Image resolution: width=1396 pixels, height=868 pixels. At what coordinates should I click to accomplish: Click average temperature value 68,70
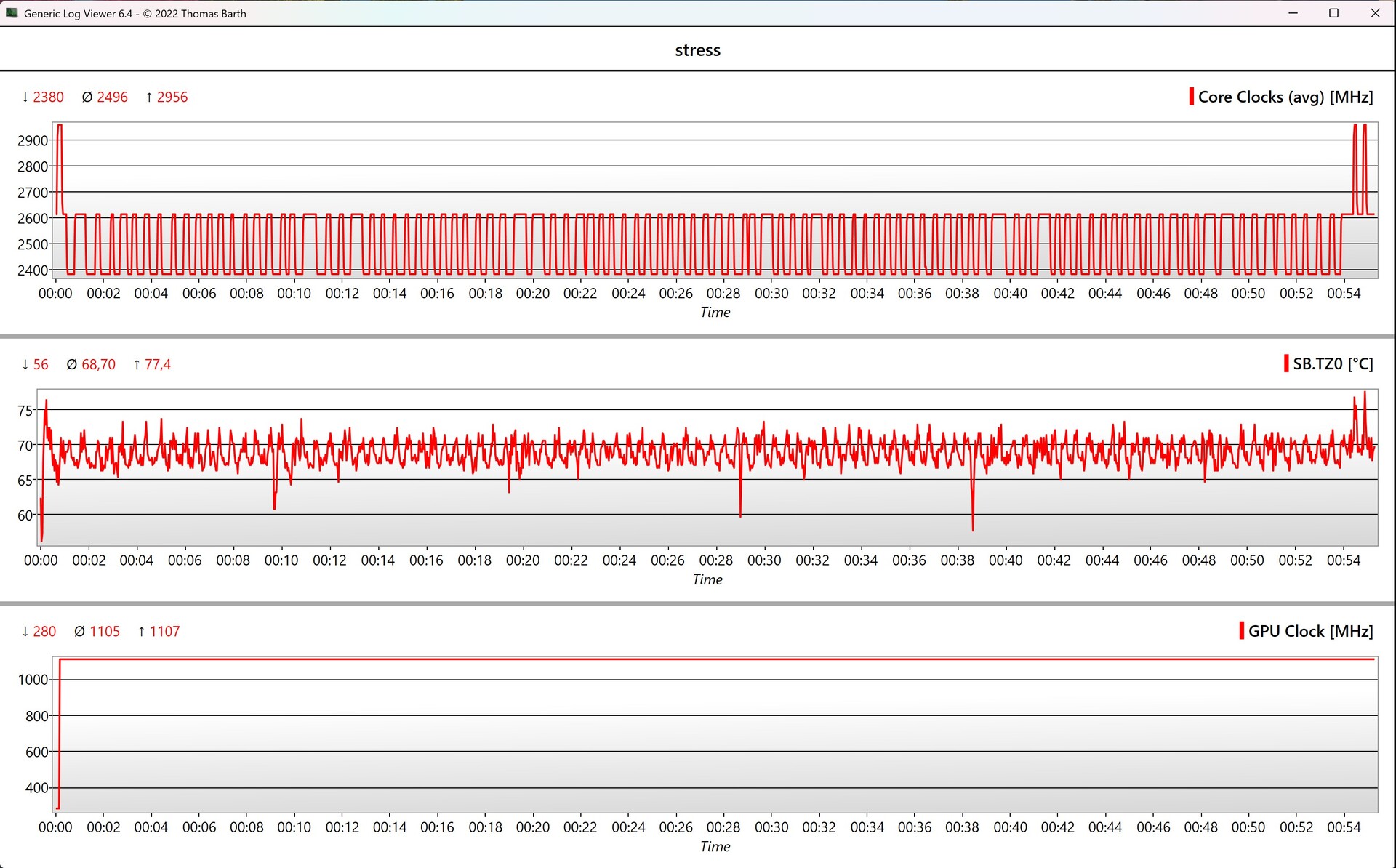(x=98, y=364)
